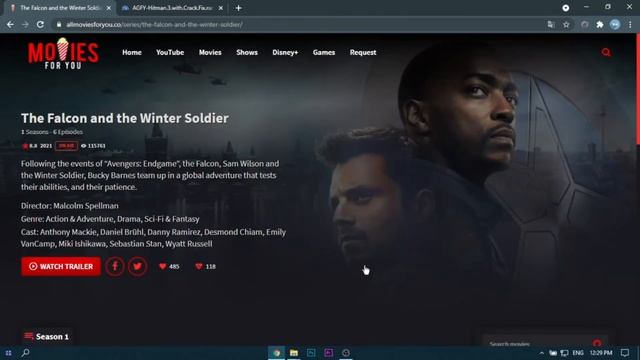Share on Twitter circle icon
Viewport: 640px width, 360px height.
coord(138,267)
